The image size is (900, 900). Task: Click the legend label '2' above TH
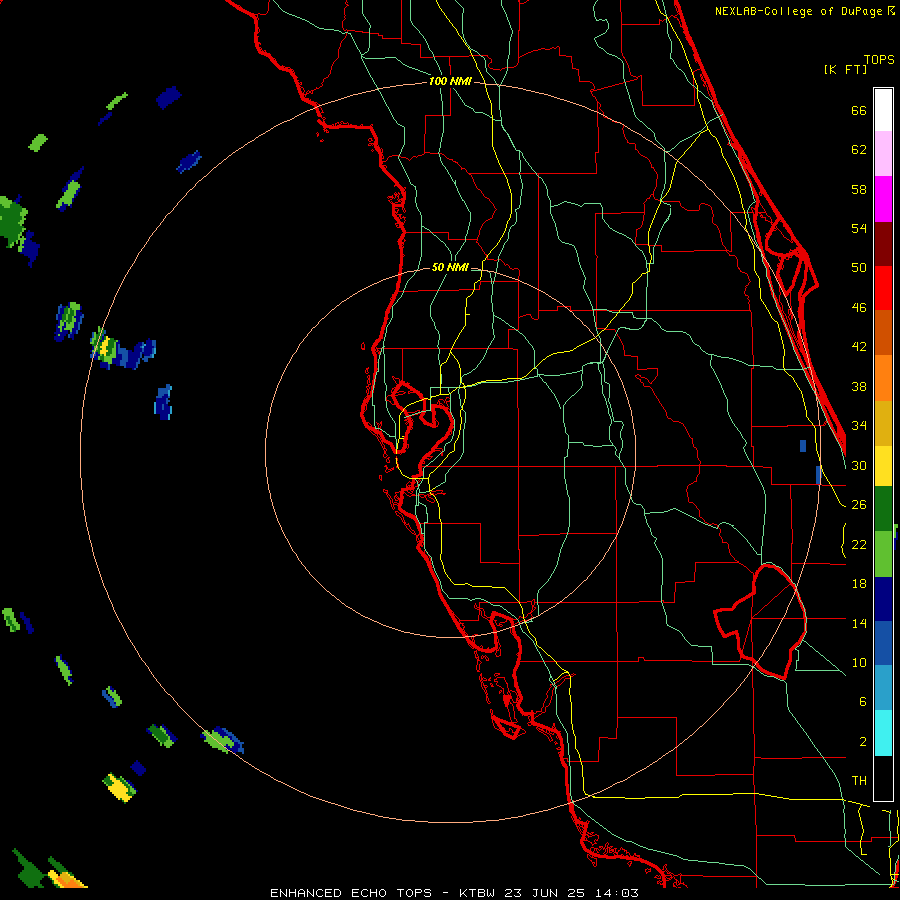[863, 742]
